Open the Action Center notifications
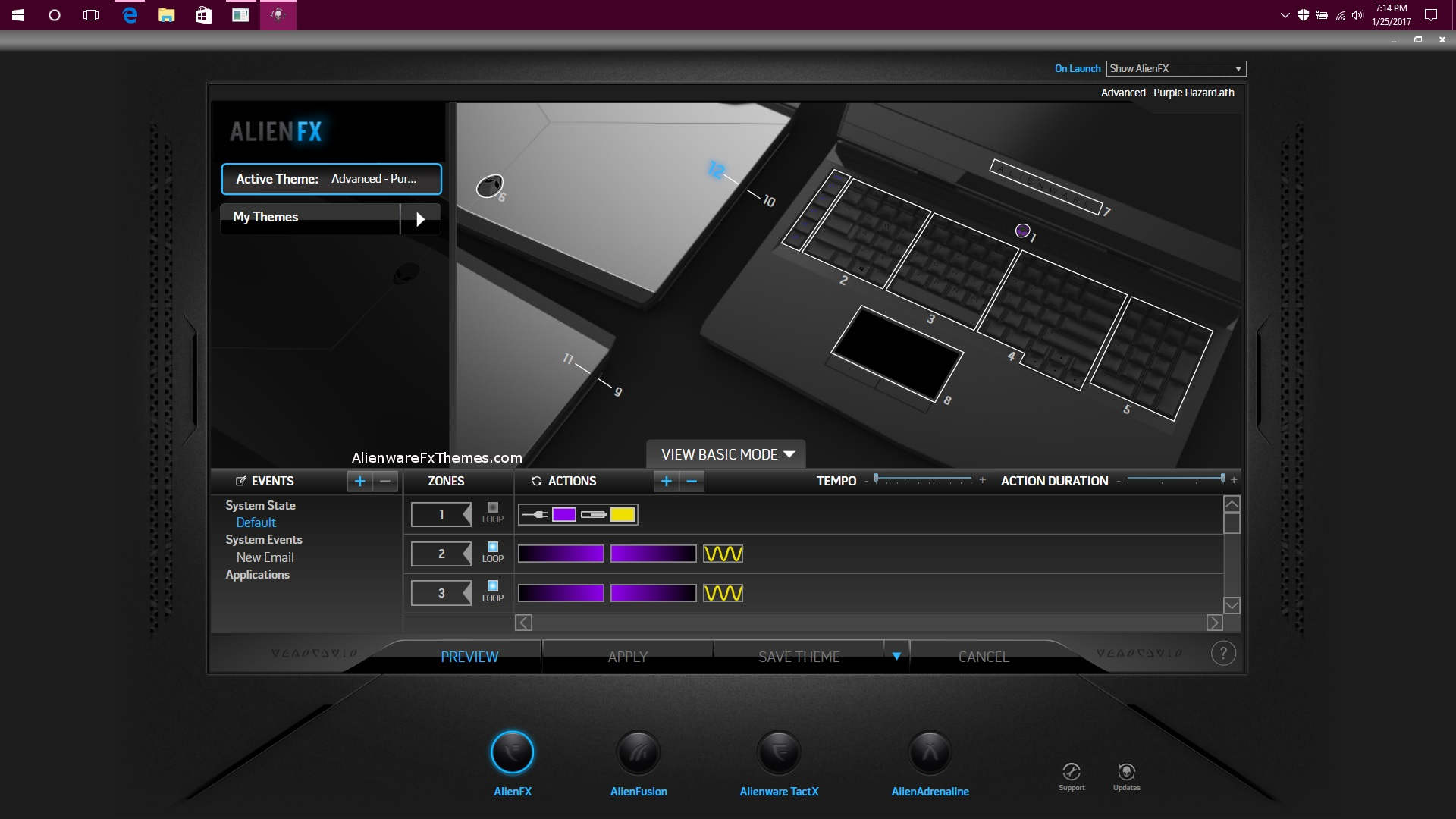This screenshot has height=819, width=1456. (1431, 15)
